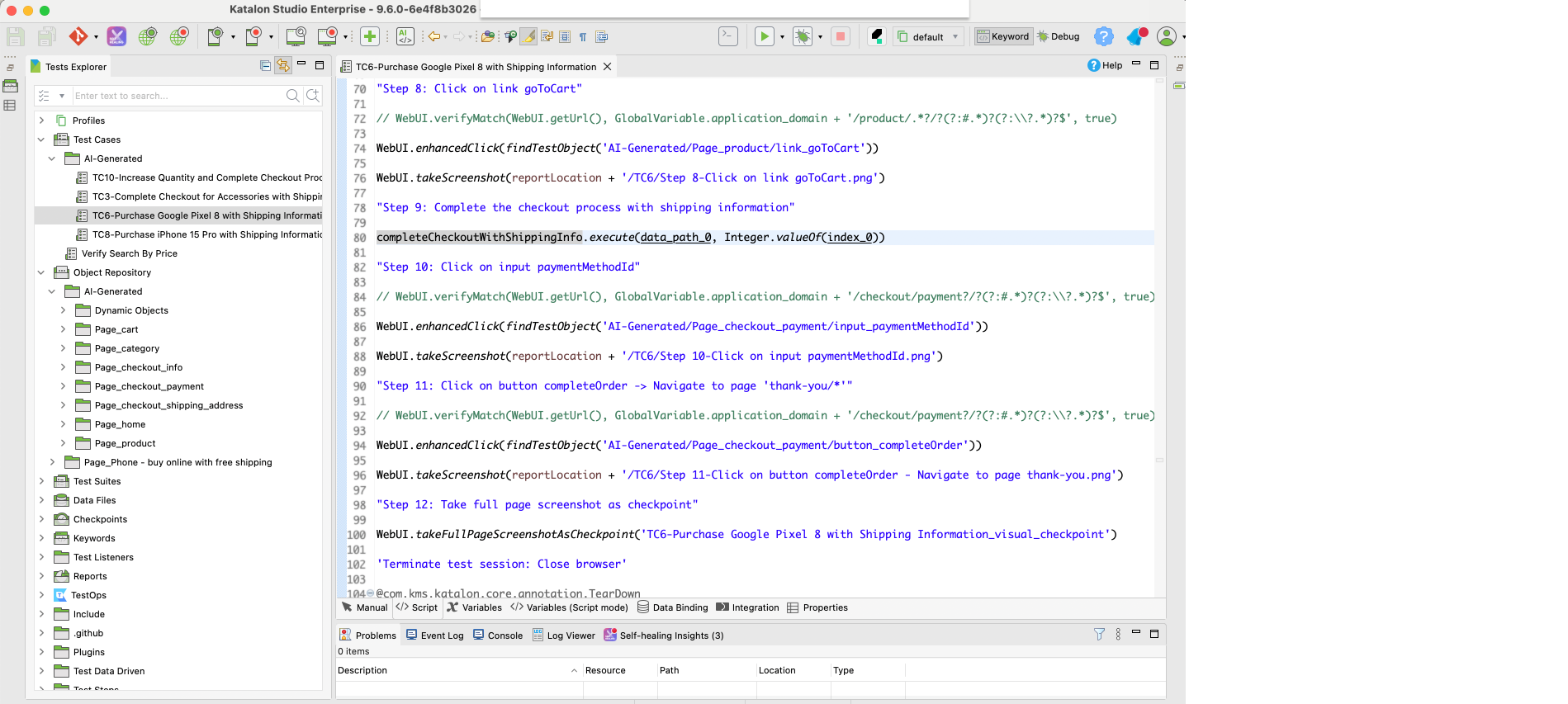Click the Record Windows monitor icon
The width and height of the screenshot is (1568, 704).
328,36
